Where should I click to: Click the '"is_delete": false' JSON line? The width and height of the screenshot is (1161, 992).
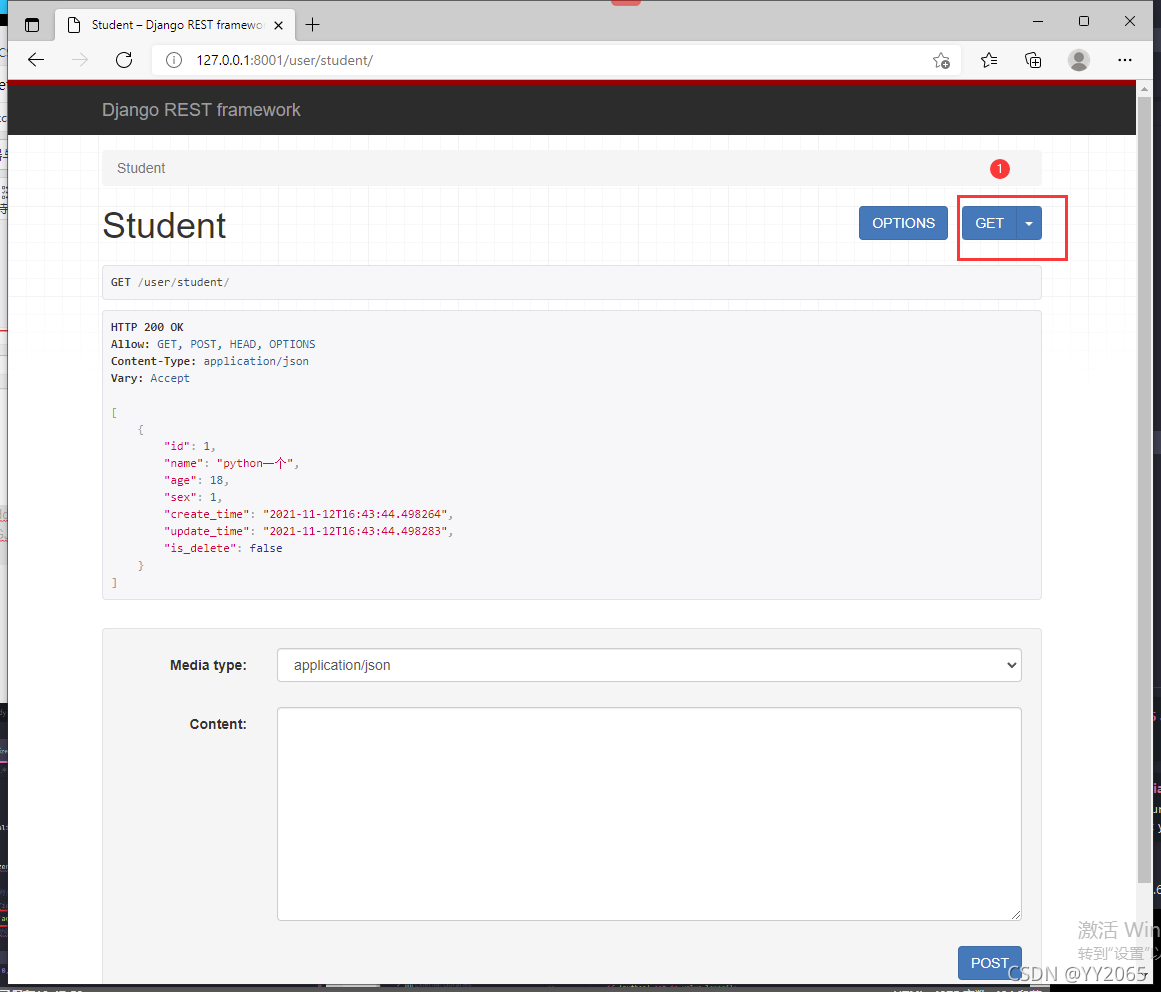223,549
